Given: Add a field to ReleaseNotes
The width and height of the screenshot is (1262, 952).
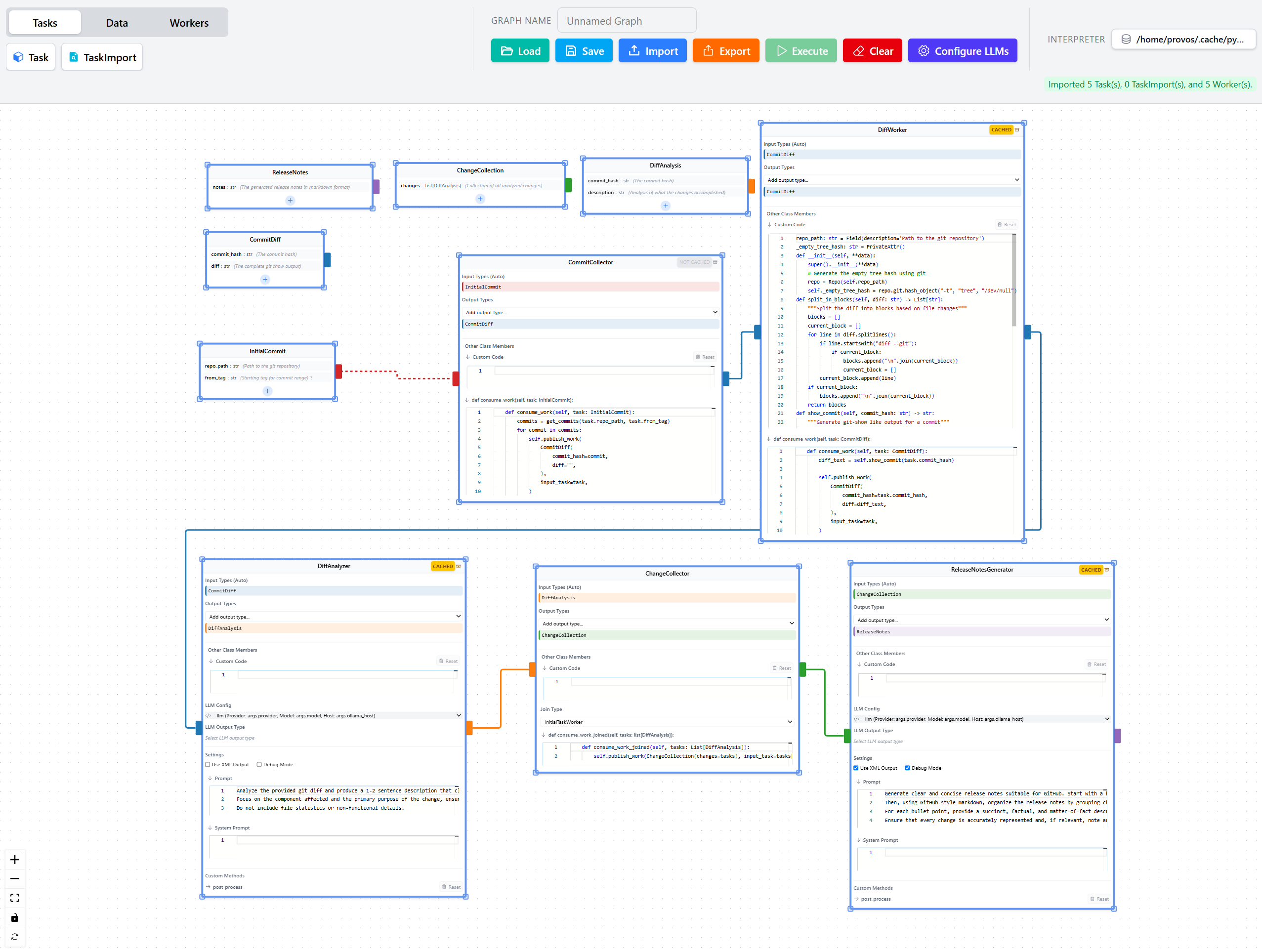Looking at the screenshot, I should (x=291, y=201).
